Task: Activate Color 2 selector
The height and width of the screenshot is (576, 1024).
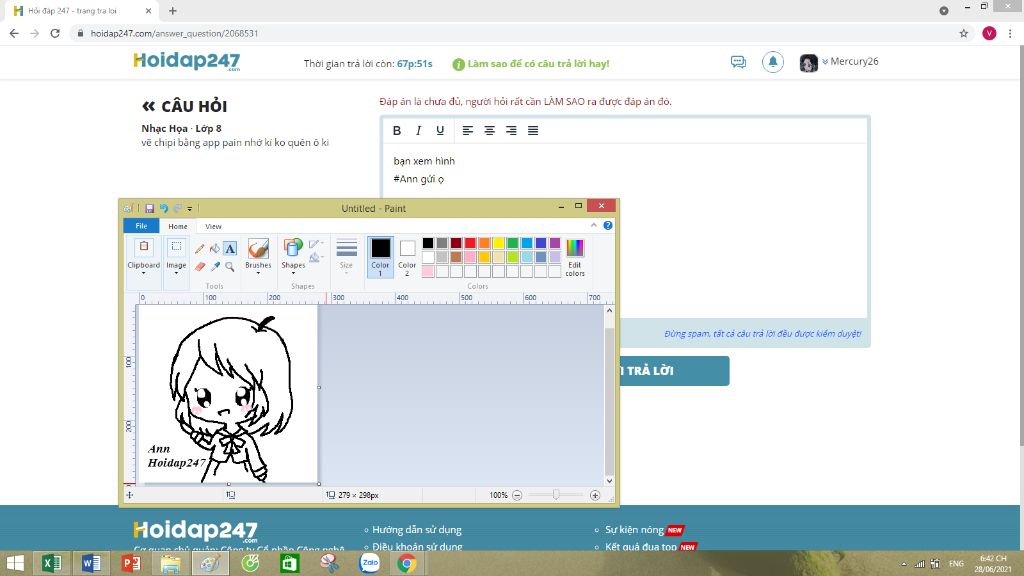Action: [x=407, y=257]
